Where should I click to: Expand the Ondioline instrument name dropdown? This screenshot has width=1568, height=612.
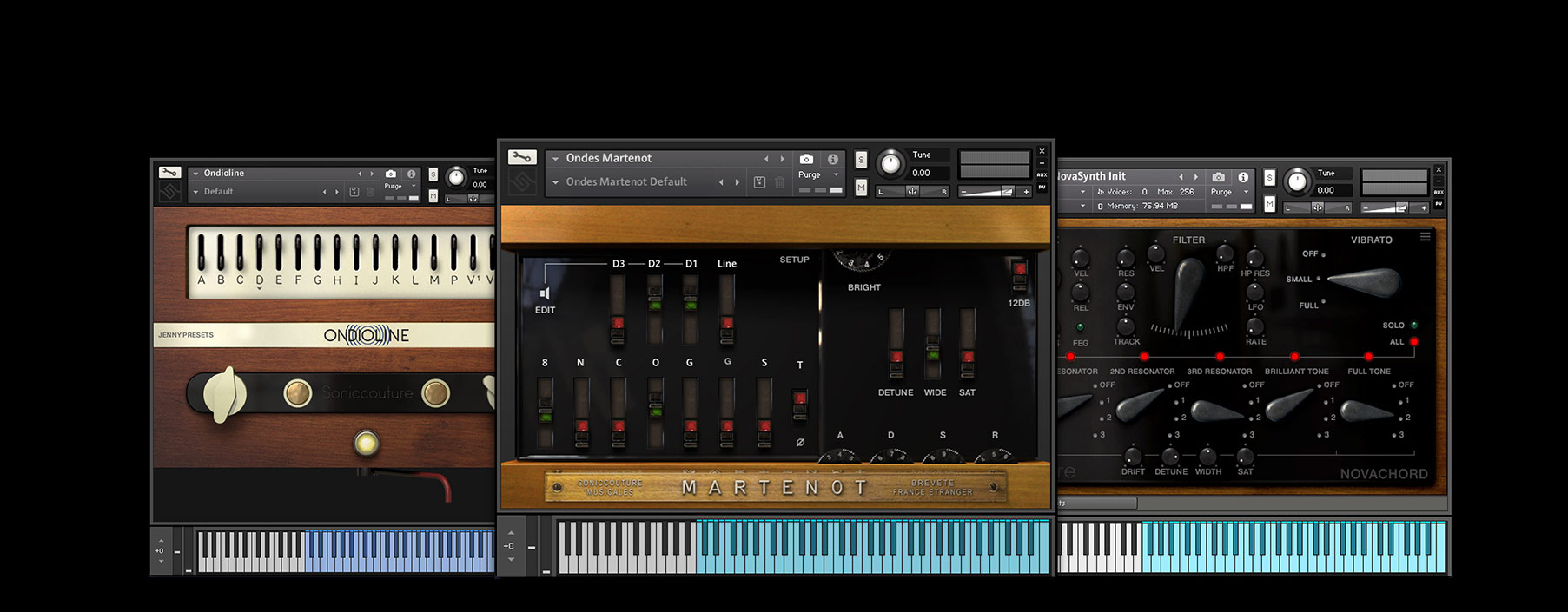[196, 174]
